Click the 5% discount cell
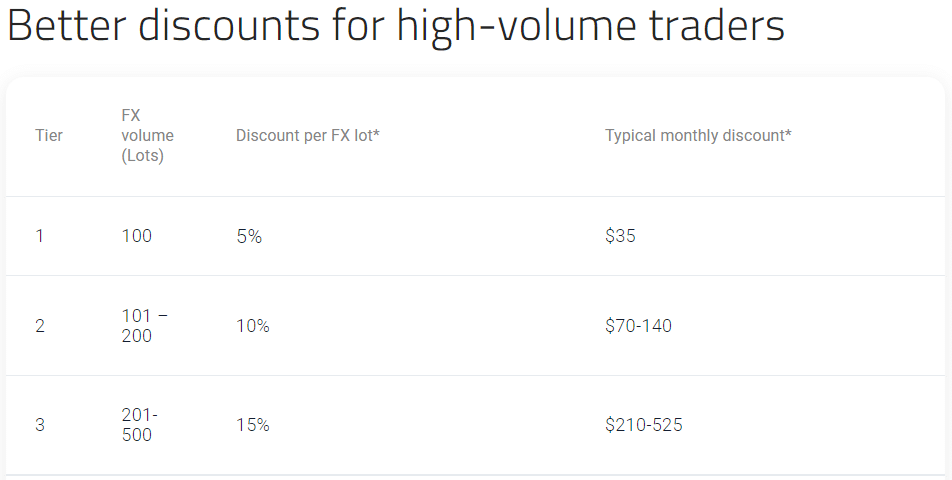Screen dimensions: 952x480 tap(249, 236)
